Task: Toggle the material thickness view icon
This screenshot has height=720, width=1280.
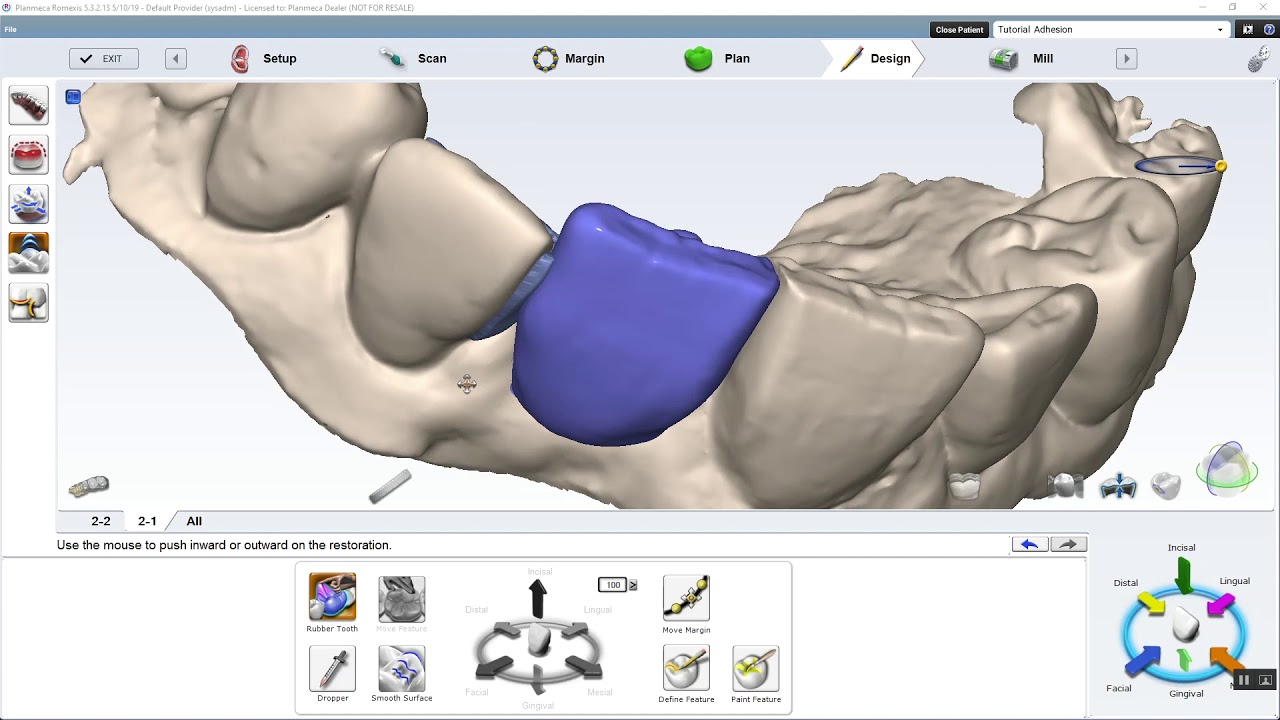Action: [x=1117, y=487]
